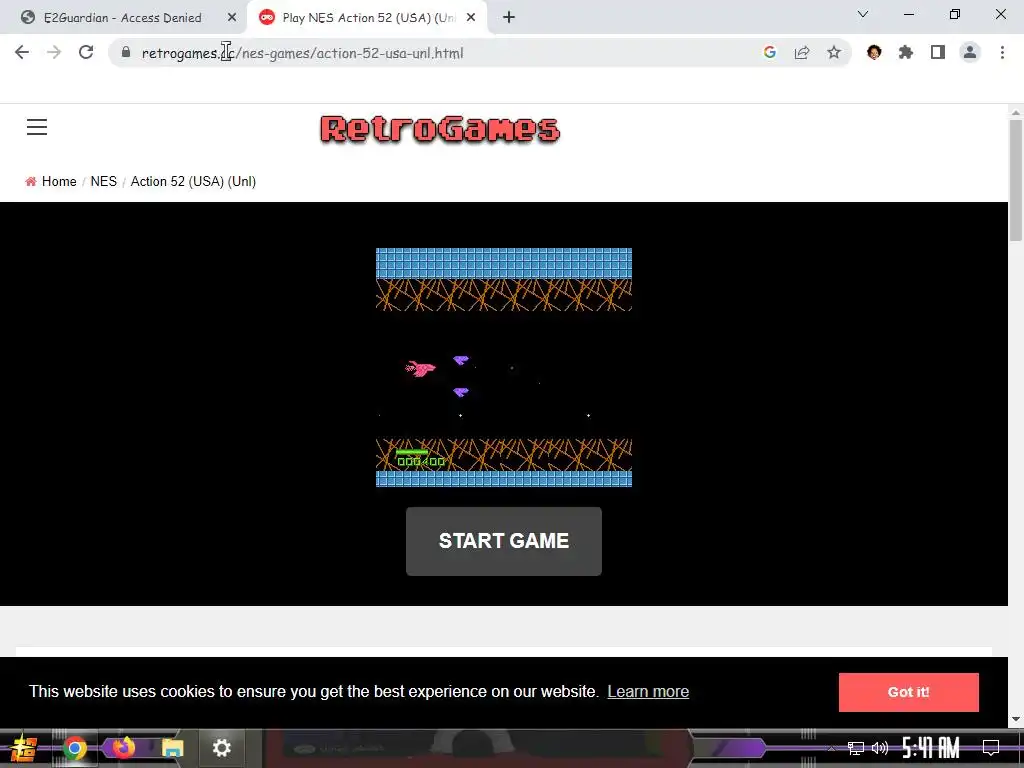This screenshot has width=1024, height=768.
Task: Click the game preview screenshot thumbnail
Action: pos(504,367)
